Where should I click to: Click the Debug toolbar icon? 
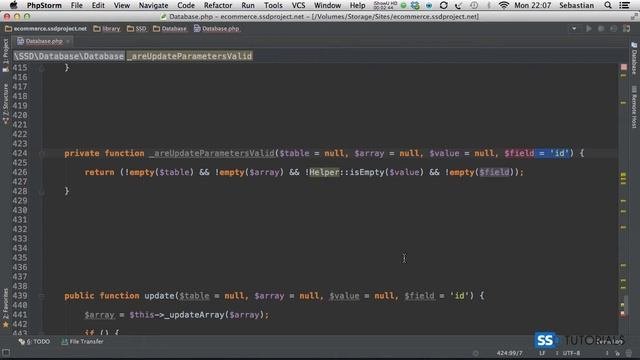point(601,29)
